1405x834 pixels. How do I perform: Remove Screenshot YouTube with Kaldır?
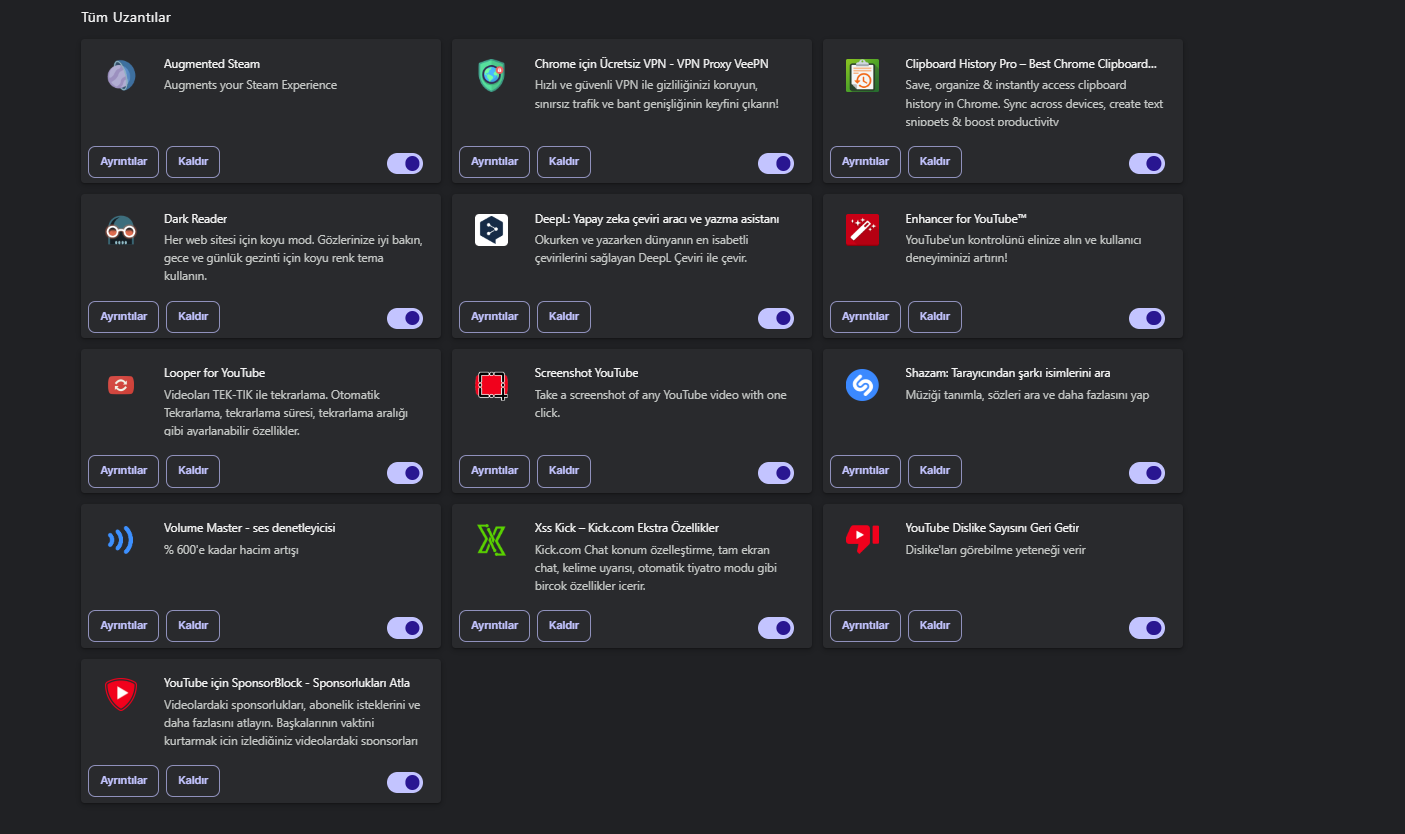coord(564,471)
